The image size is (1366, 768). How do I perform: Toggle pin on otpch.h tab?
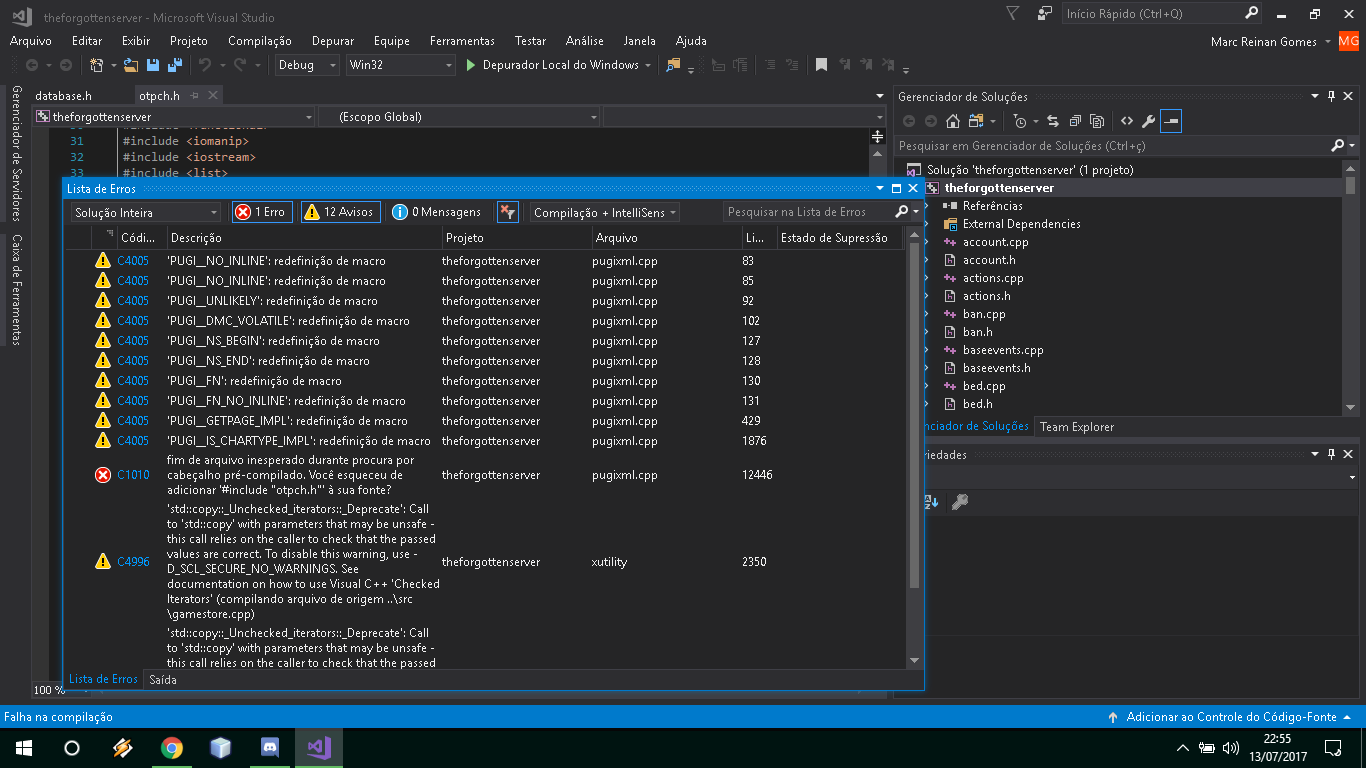coord(195,96)
